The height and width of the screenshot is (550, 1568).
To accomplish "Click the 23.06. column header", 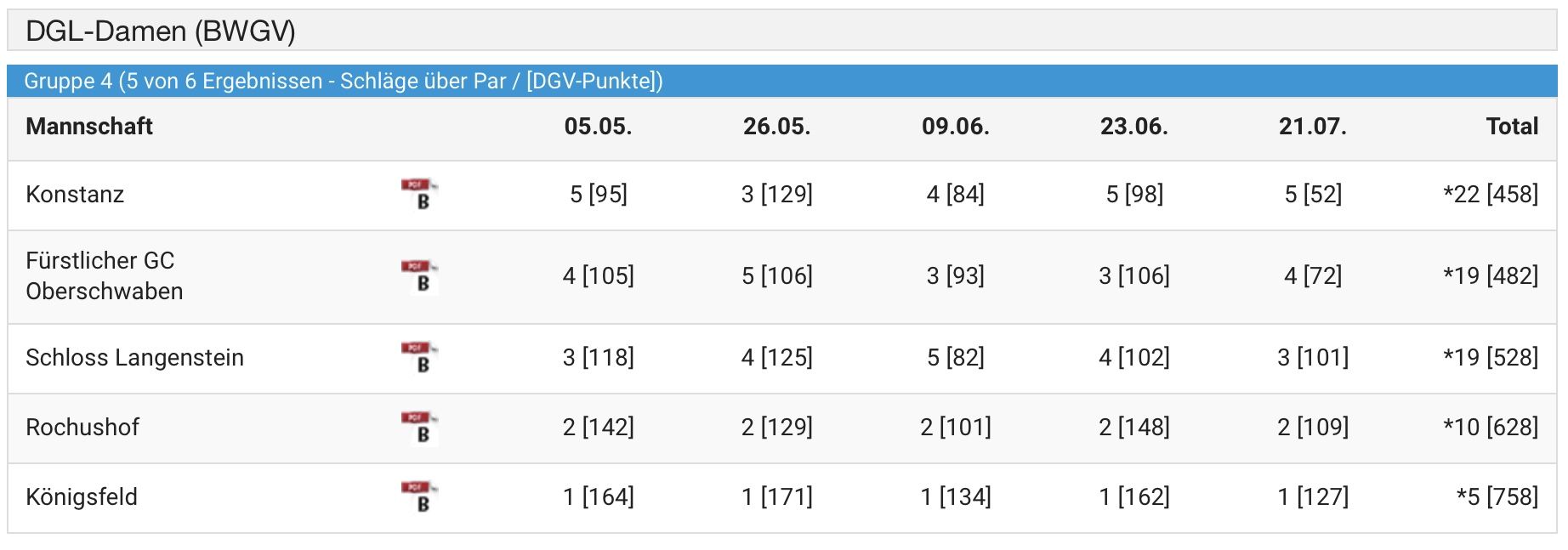I will (x=1133, y=127).
